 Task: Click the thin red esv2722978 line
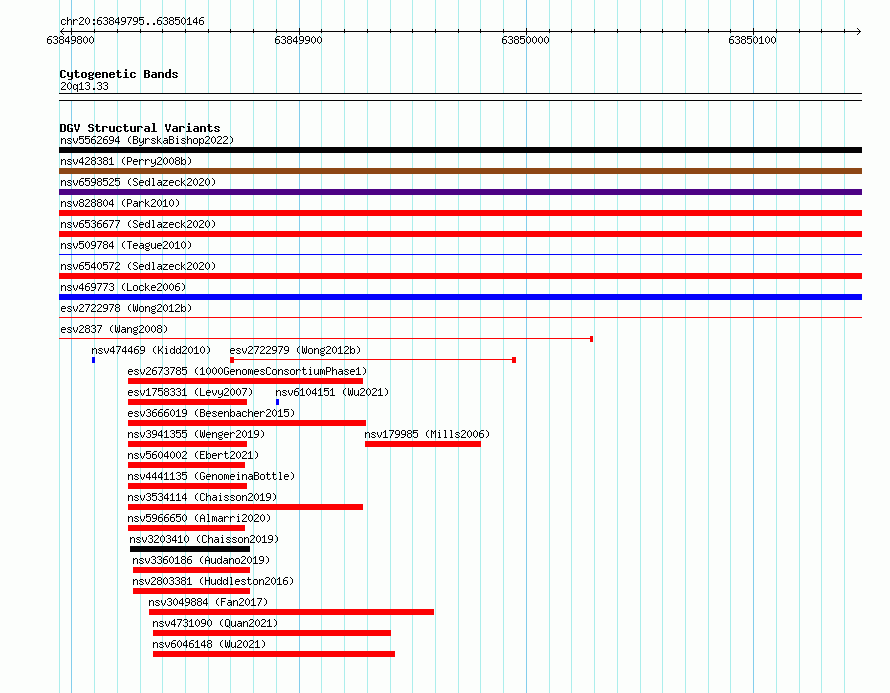point(460,318)
